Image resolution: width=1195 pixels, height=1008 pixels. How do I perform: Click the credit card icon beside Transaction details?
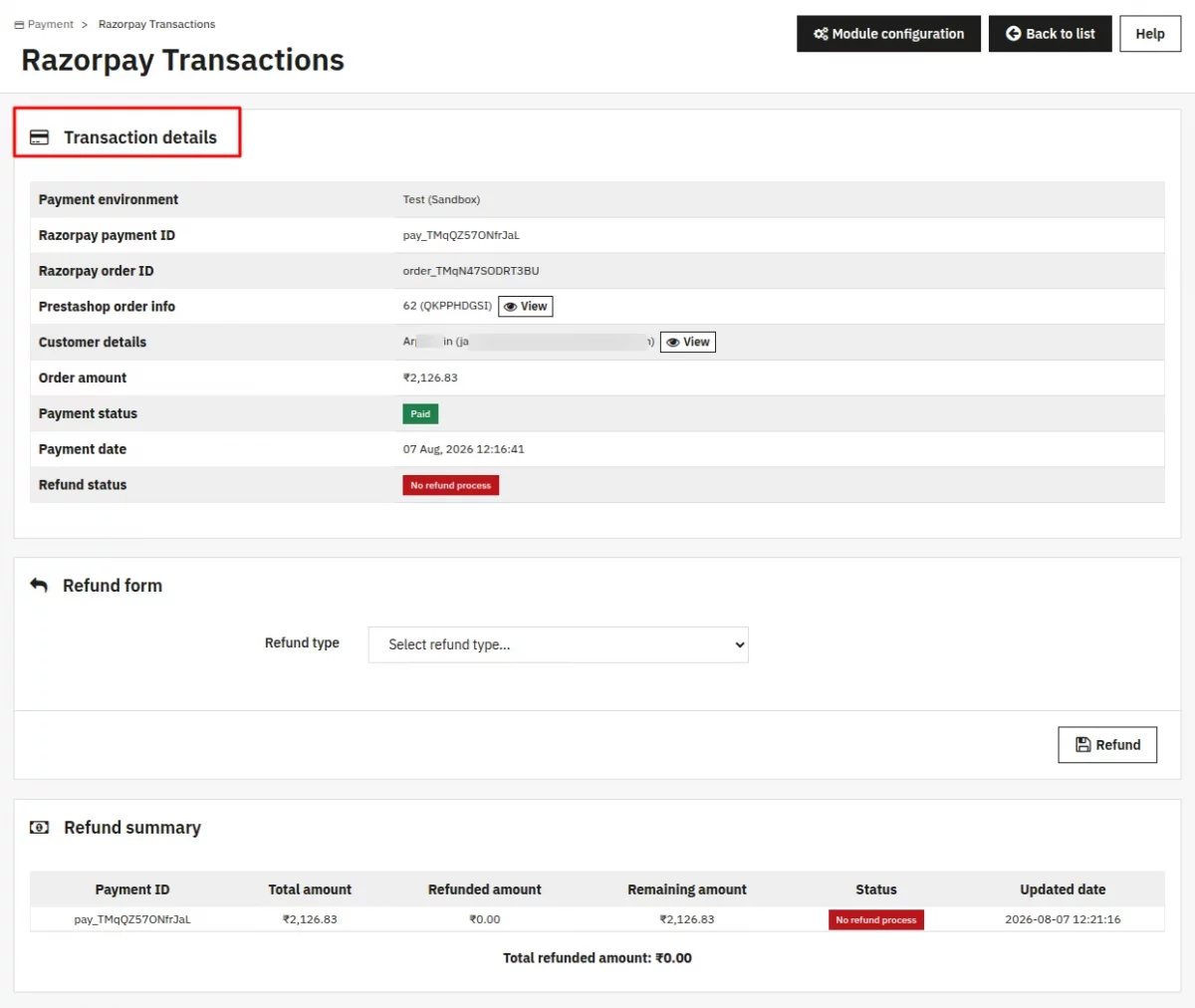[39, 137]
